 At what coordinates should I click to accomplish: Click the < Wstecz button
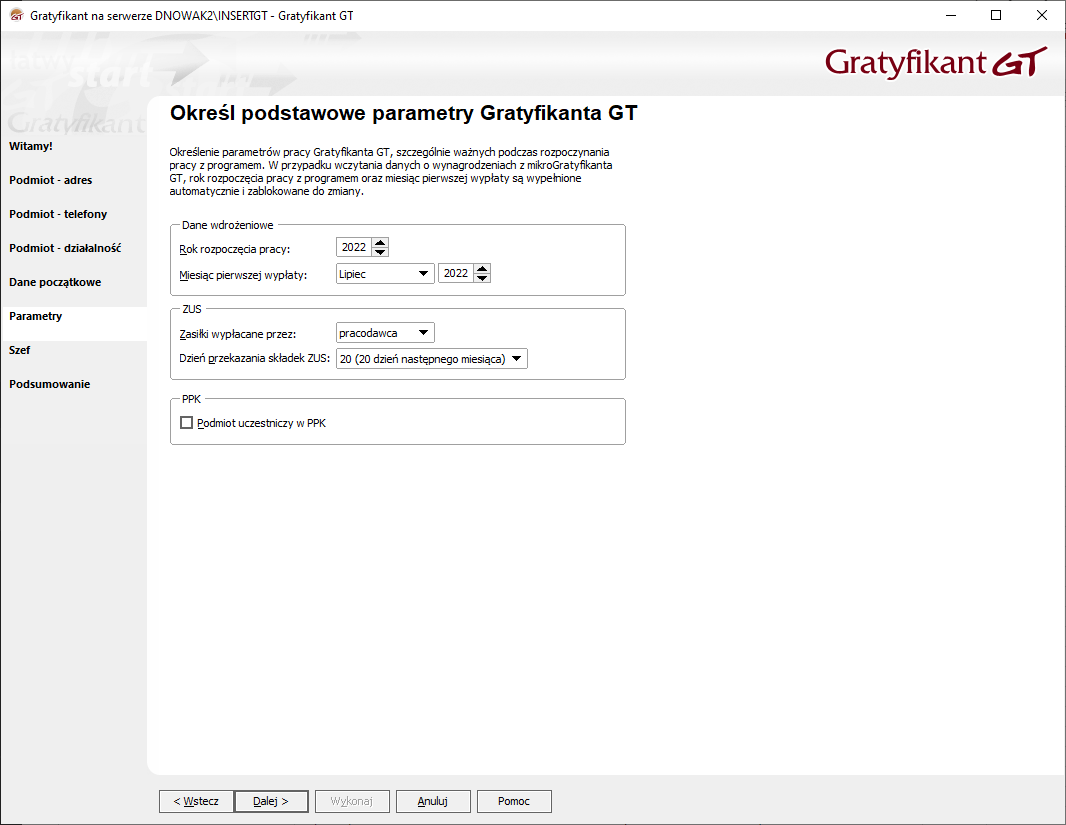196,801
